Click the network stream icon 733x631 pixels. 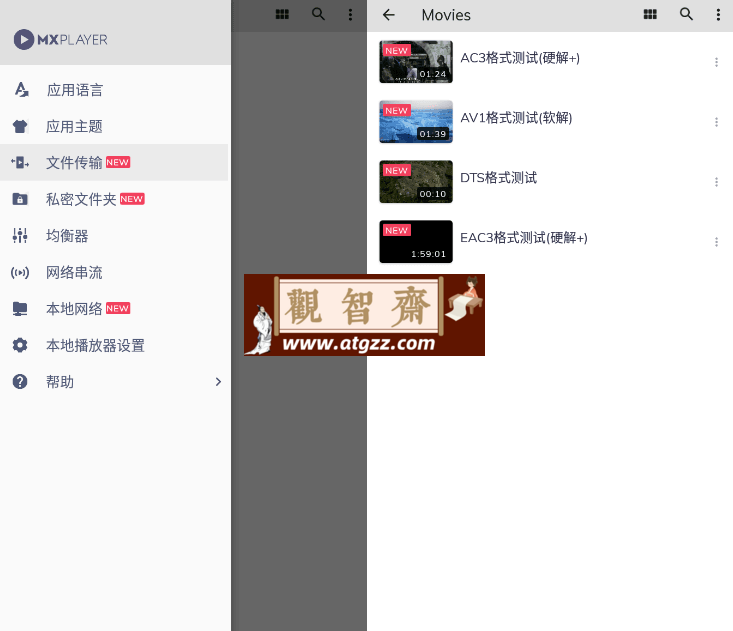[x=20, y=272]
